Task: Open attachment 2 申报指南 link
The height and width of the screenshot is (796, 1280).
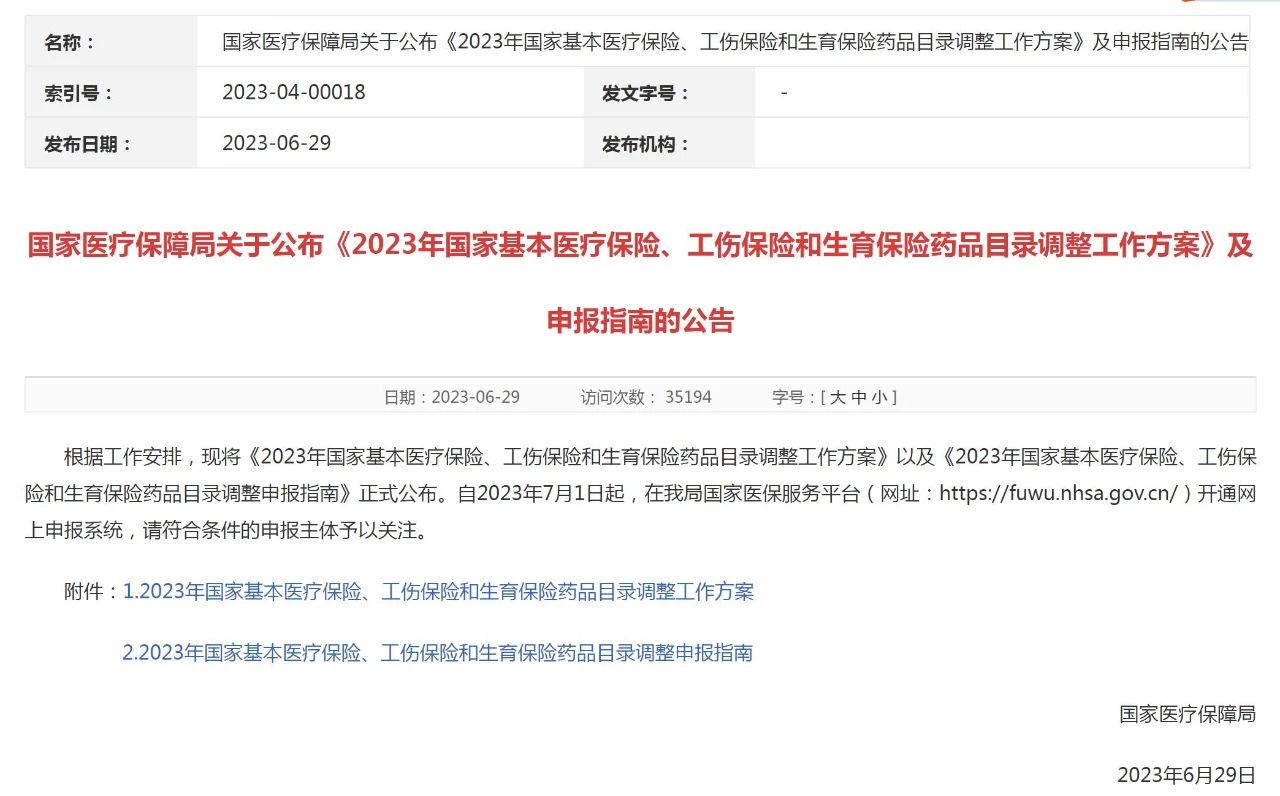Action: point(437,653)
